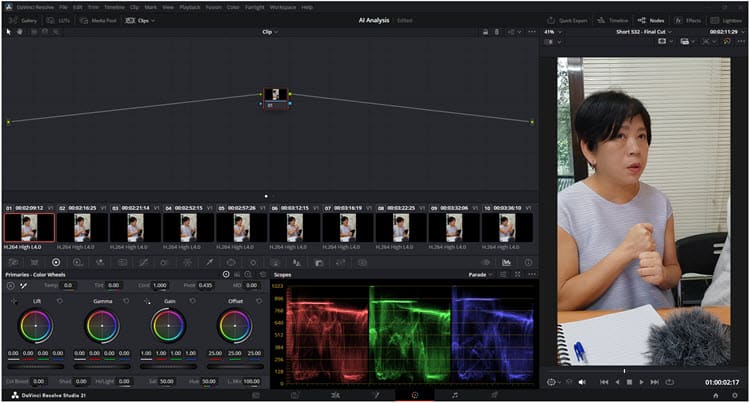Open the viewer overlay mode dropdown
Image resolution: width=750 pixels, height=403 pixels.
pyautogui.click(x=553, y=382)
